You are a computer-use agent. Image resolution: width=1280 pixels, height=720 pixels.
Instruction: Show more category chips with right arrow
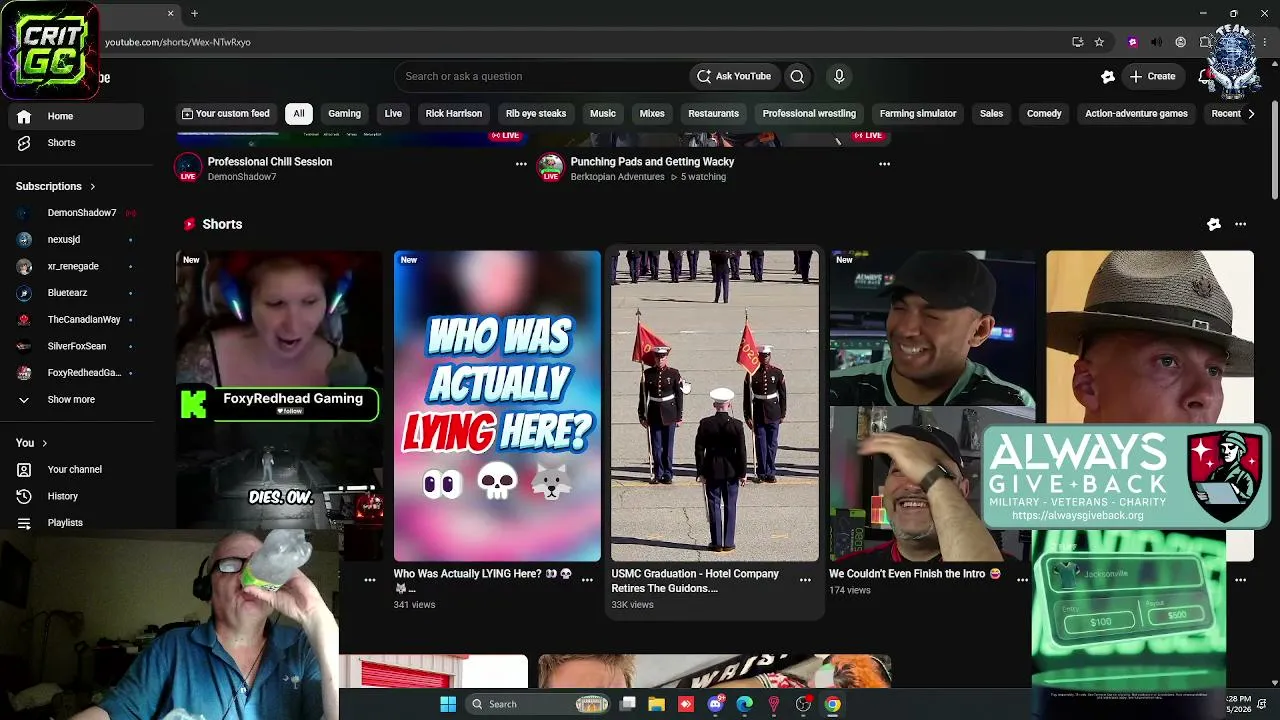tap(1250, 114)
